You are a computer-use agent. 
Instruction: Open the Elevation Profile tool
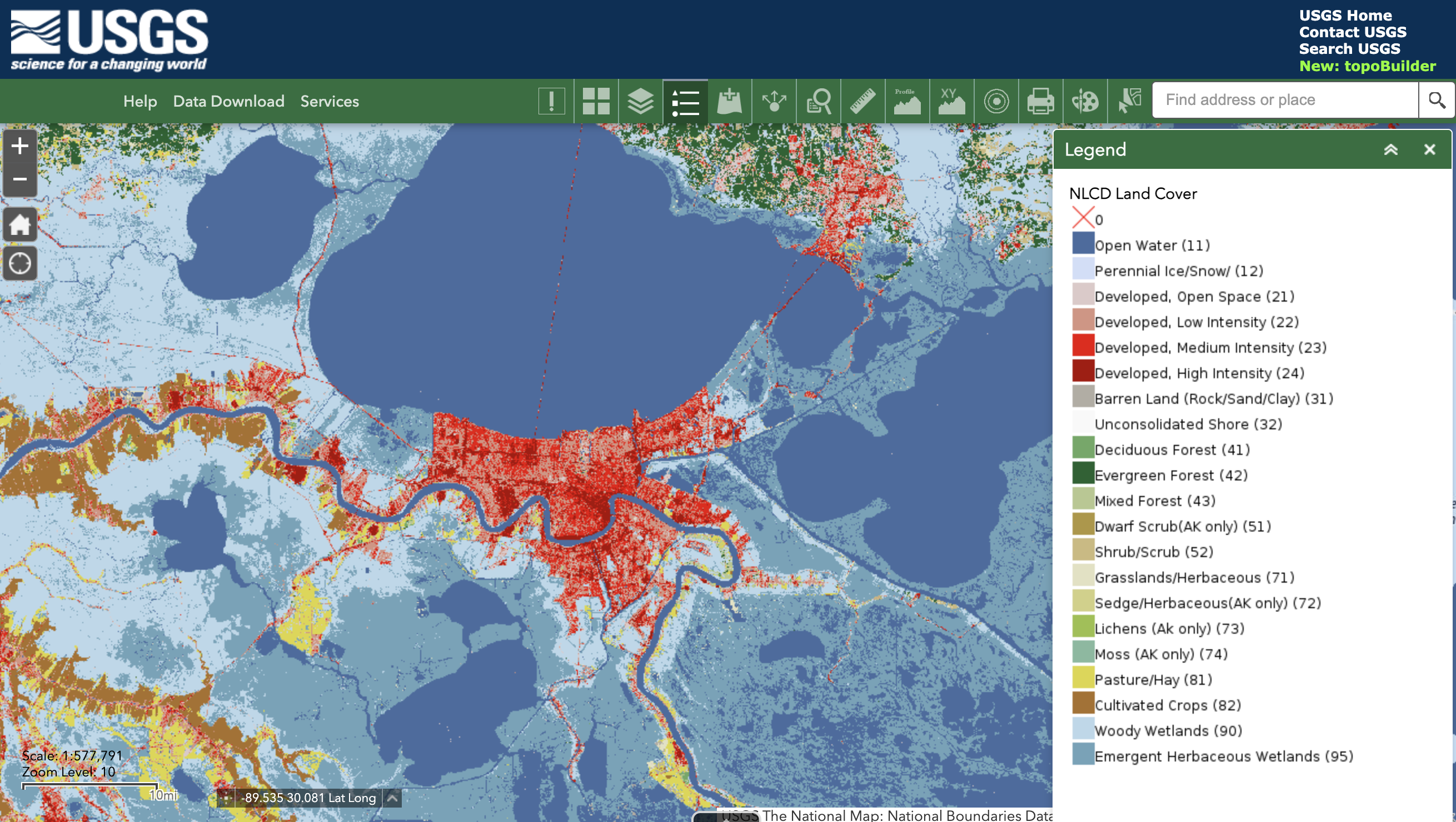pyautogui.click(x=906, y=101)
